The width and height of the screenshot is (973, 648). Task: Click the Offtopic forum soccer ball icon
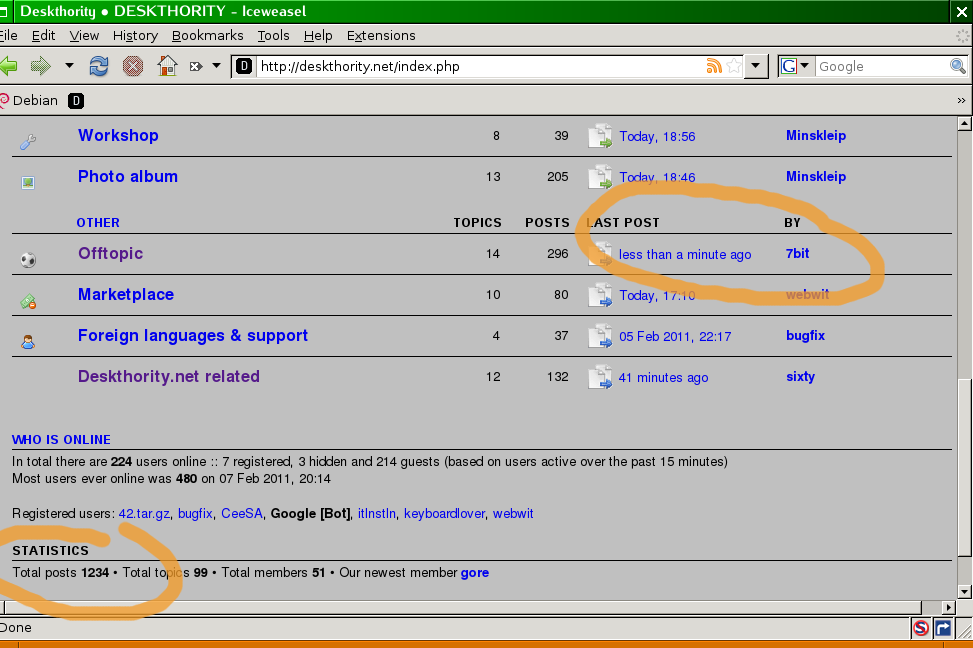click(28, 259)
